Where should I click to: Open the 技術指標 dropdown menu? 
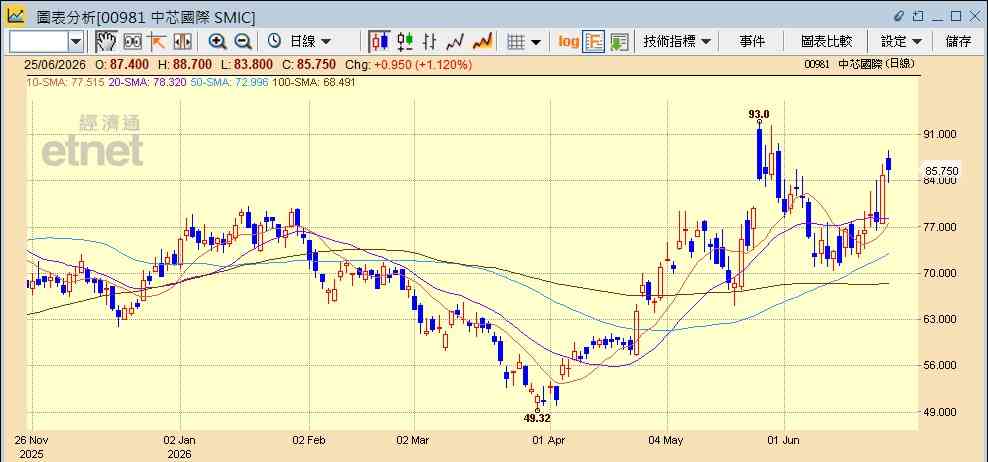677,42
